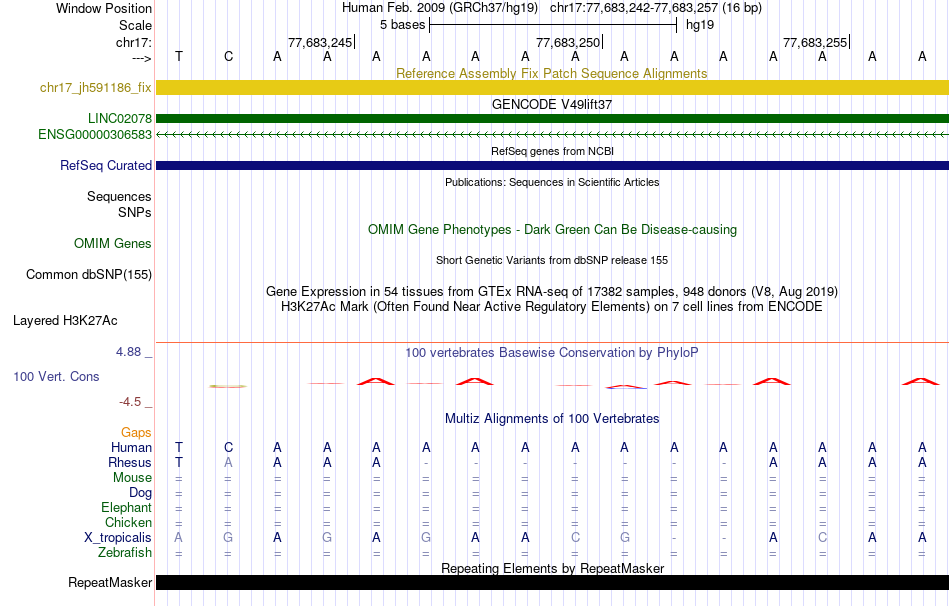Click the H3K27Ac Mark track title

coord(552,307)
